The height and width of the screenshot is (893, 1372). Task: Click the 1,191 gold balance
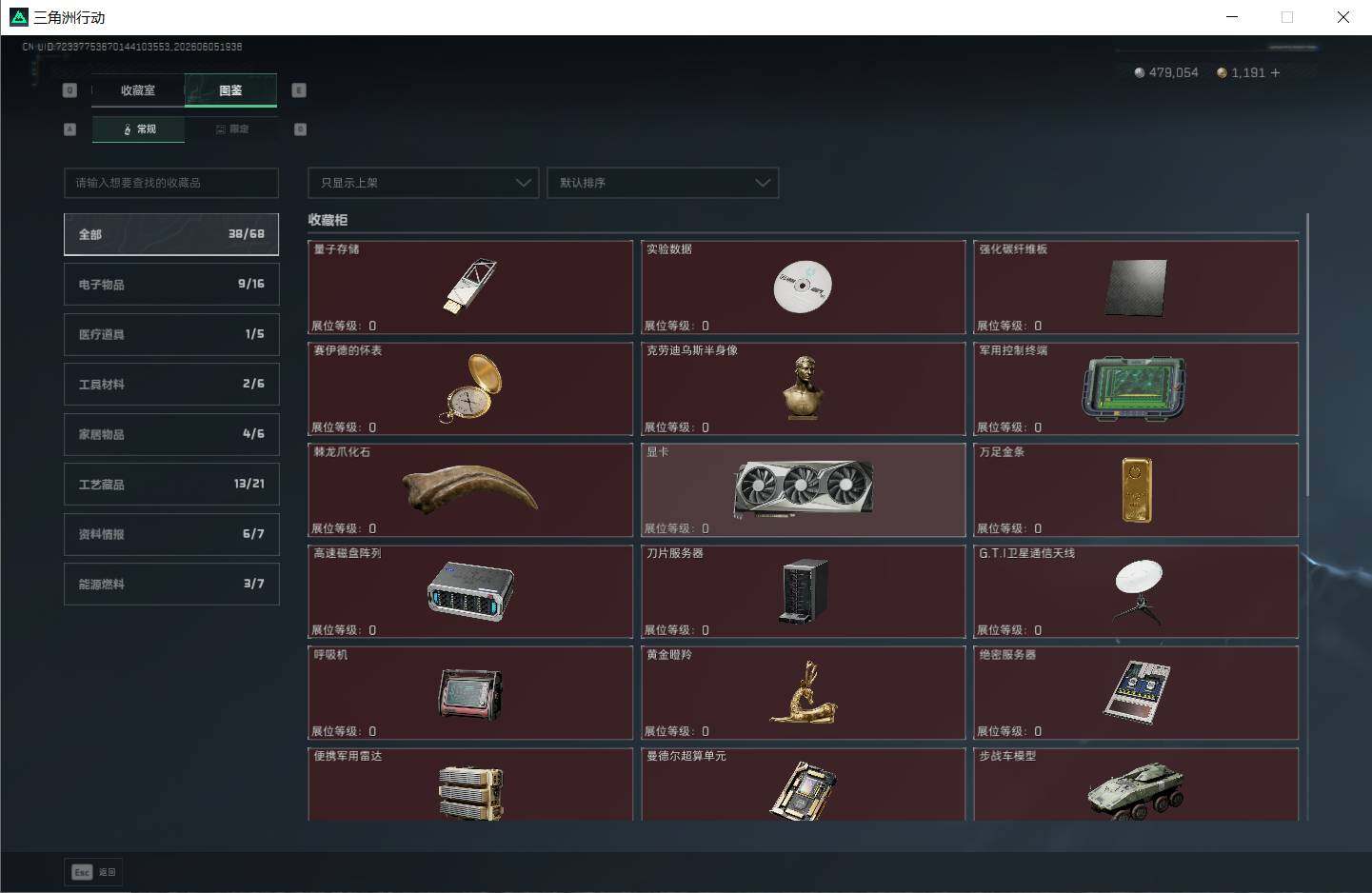1247,72
